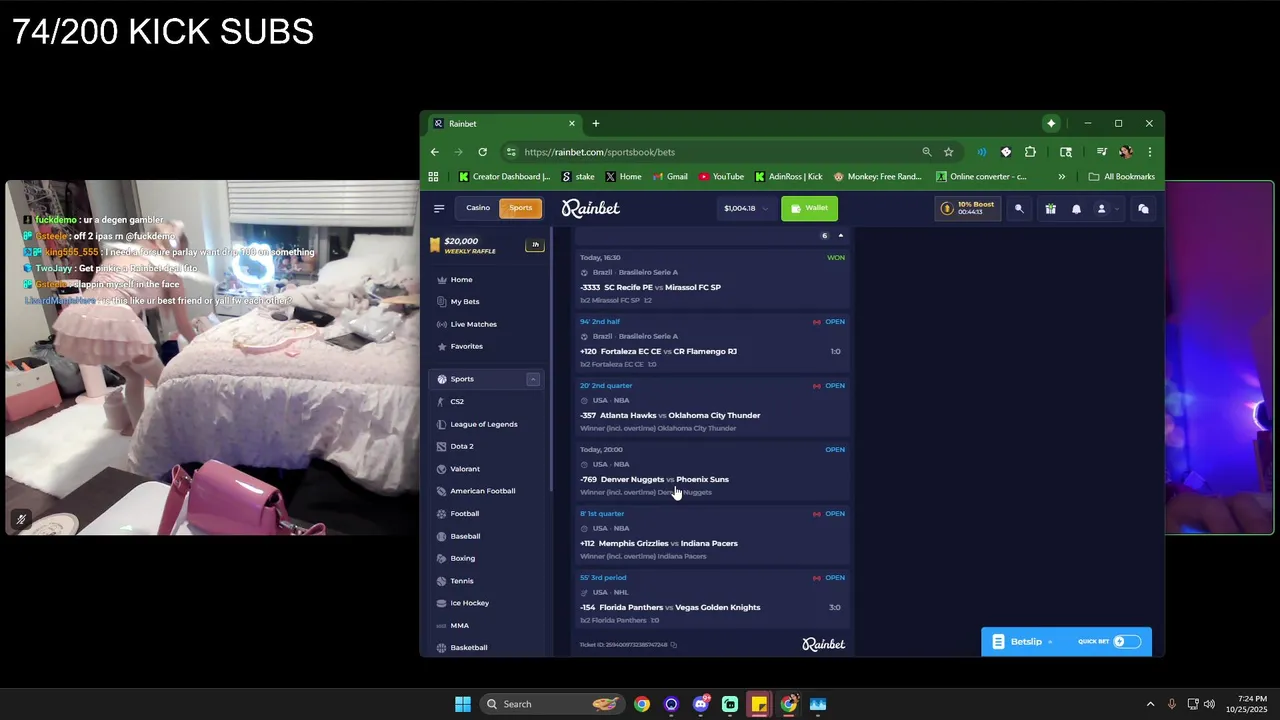Open Chrome media controls icon
Image resolution: width=1280 pixels, height=720 pixels.
pyautogui.click(x=1101, y=152)
